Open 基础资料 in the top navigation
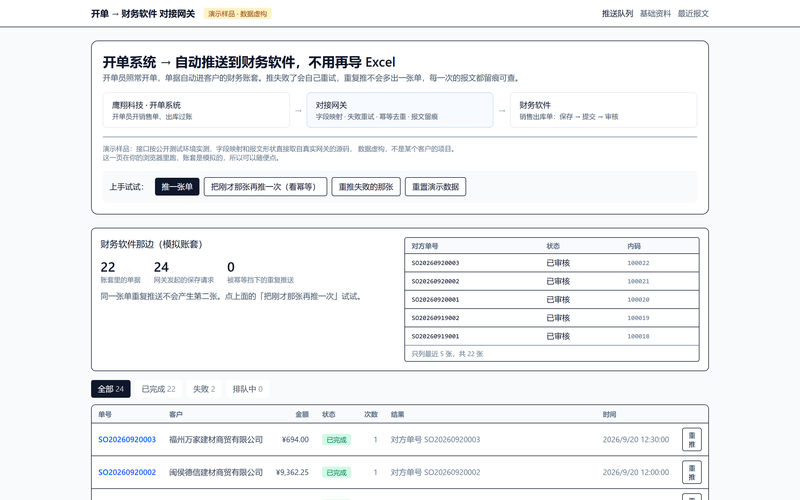The image size is (800, 500). coord(655,14)
